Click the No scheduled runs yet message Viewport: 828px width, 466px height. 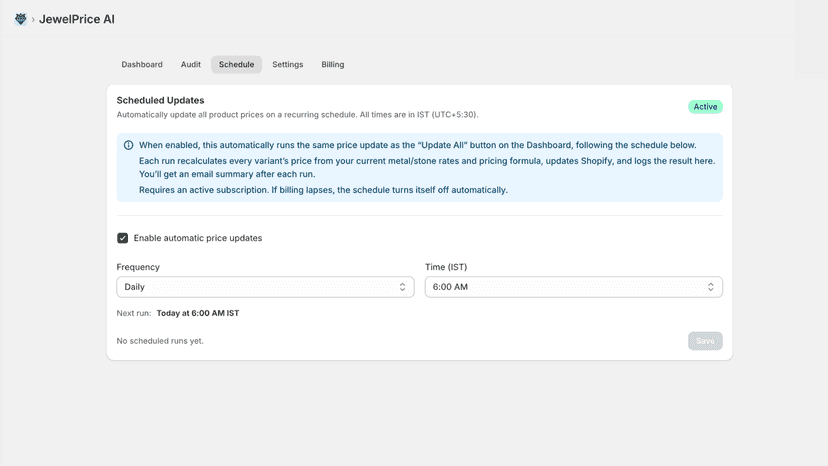pyautogui.click(x=160, y=341)
